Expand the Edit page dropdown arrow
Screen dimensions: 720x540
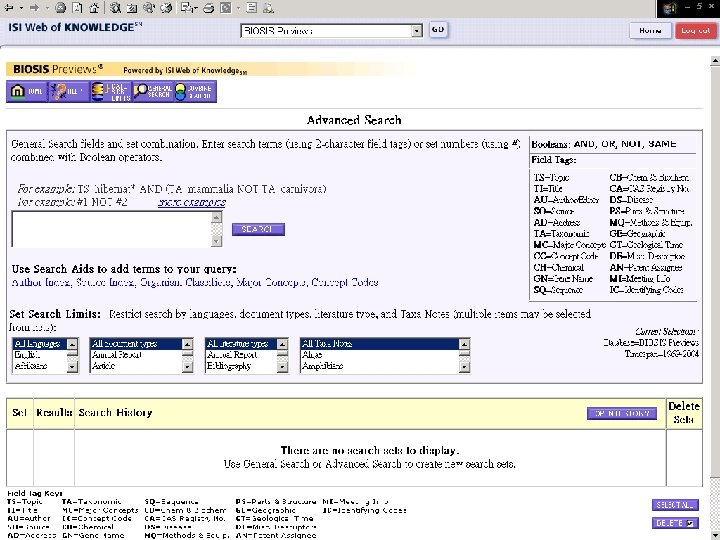point(238,8)
